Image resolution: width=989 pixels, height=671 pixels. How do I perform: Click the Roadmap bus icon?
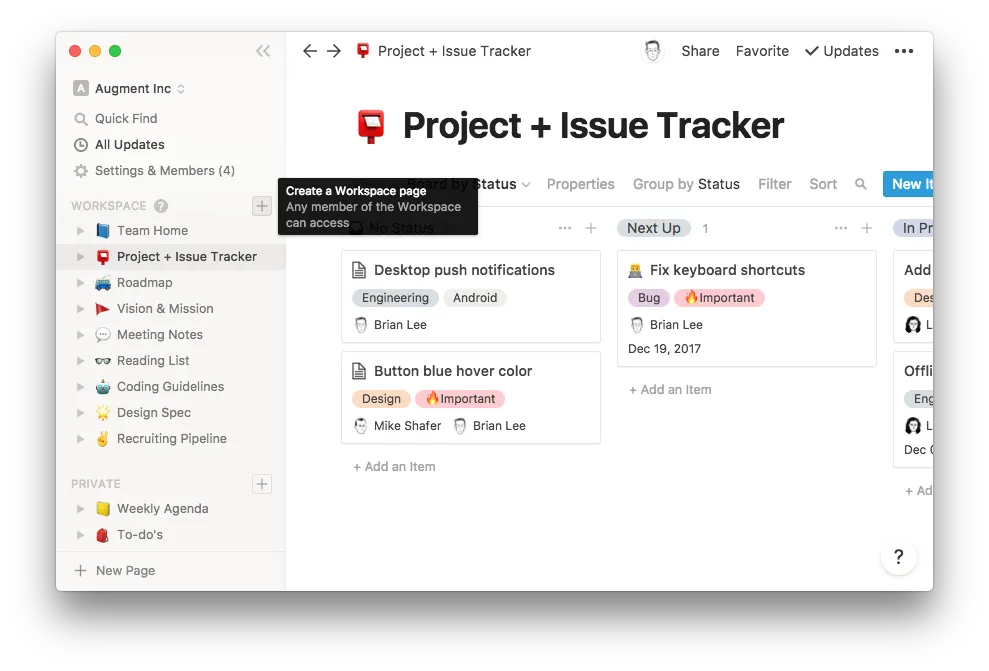(103, 283)
